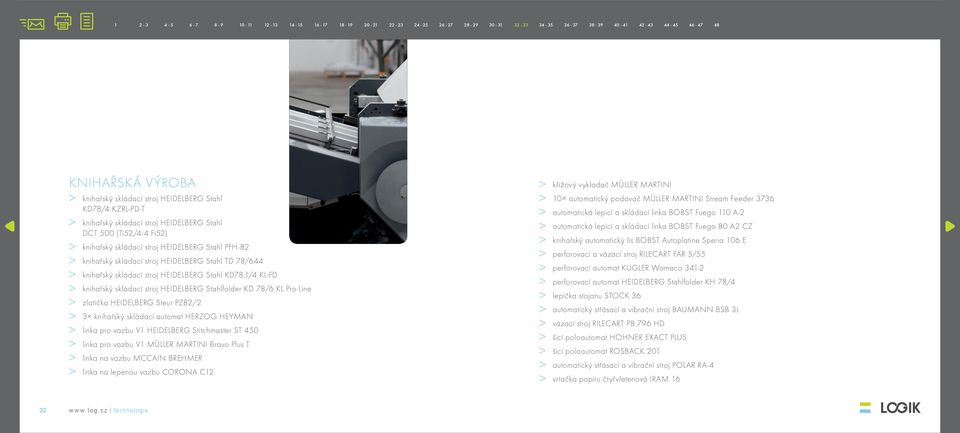Click the KNIHAŘSKÁ VÝROBA heading
Viewport: 960px width, 433px height.
132,183
